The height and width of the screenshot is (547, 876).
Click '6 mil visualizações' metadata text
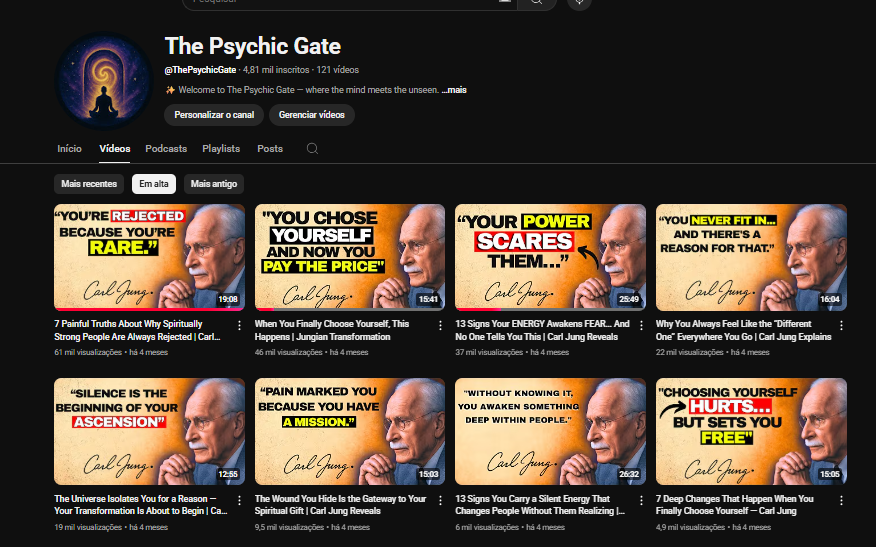pos(487,527)
